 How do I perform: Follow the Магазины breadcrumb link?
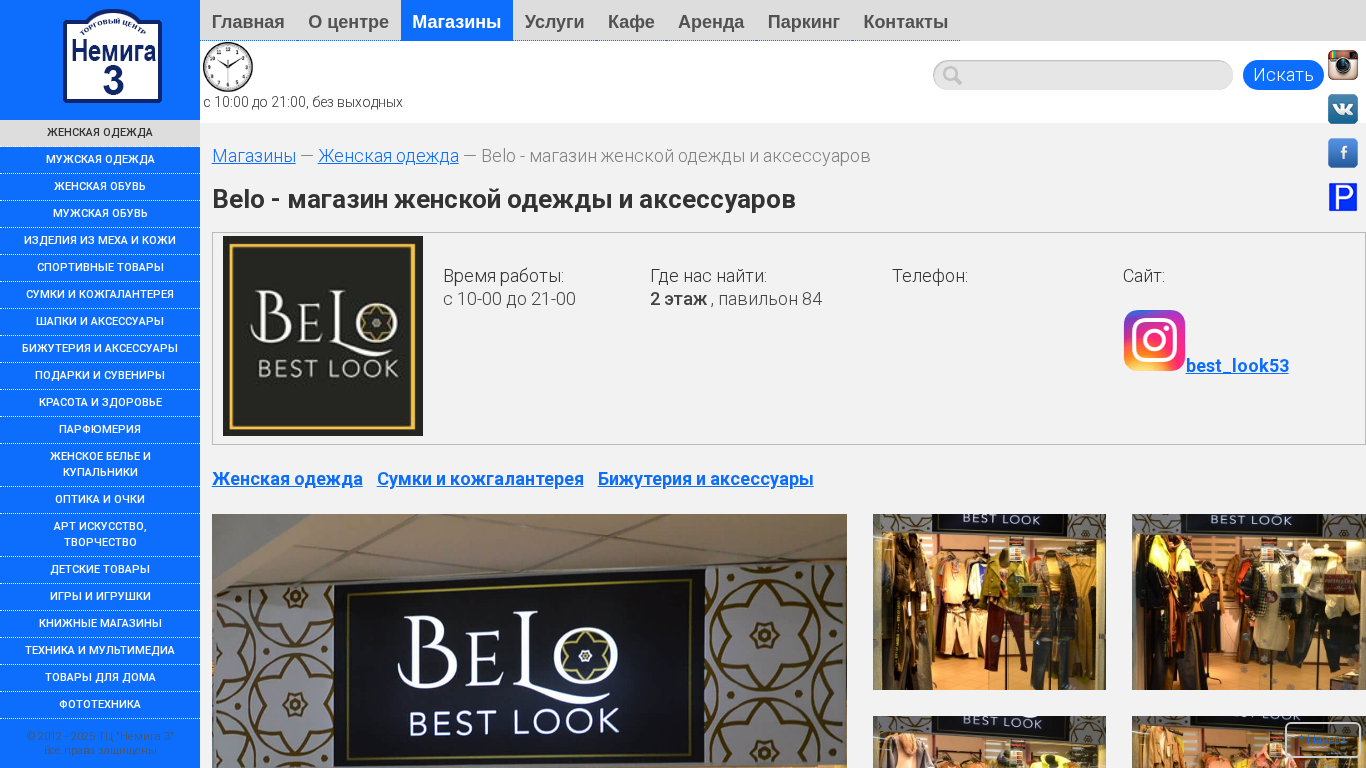coord(254,156)
